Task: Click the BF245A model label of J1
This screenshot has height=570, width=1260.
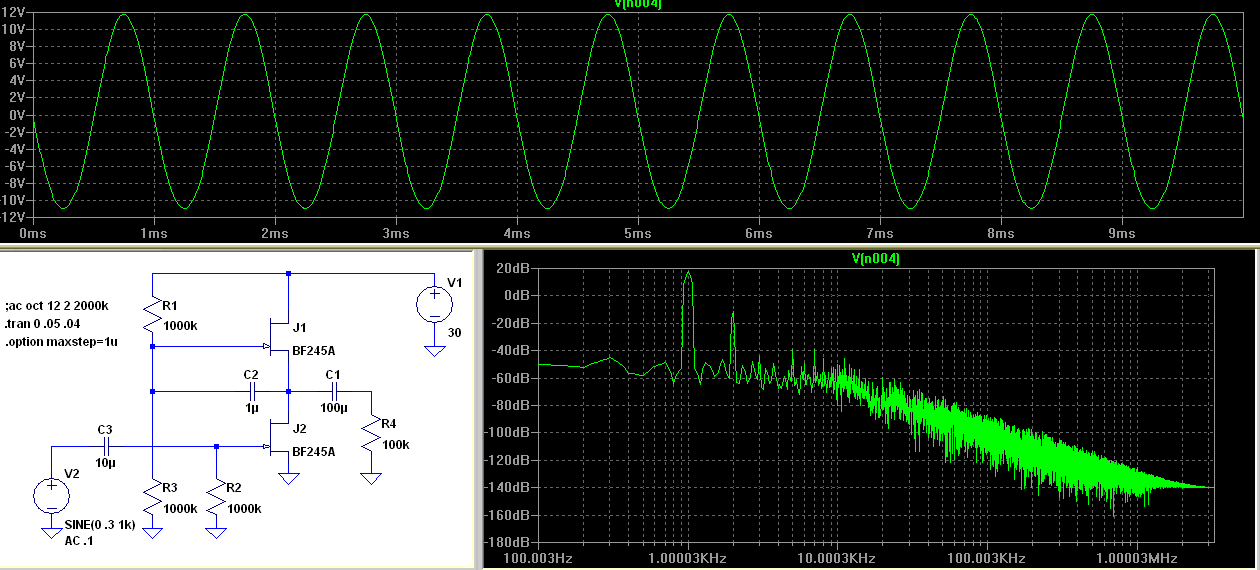Action: click(315, 352)
